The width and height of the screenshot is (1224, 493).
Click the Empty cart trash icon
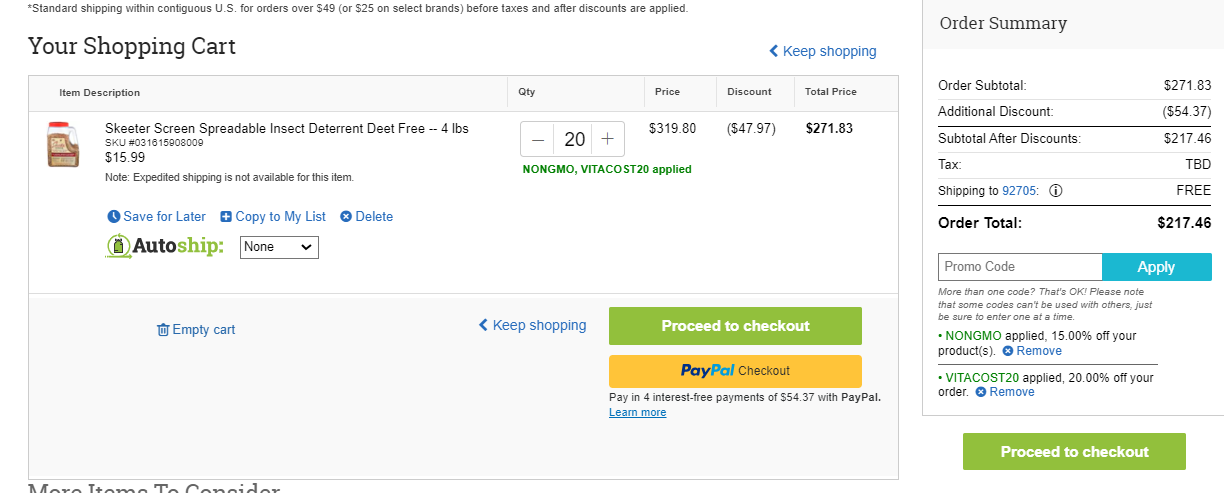click(163, 330)
